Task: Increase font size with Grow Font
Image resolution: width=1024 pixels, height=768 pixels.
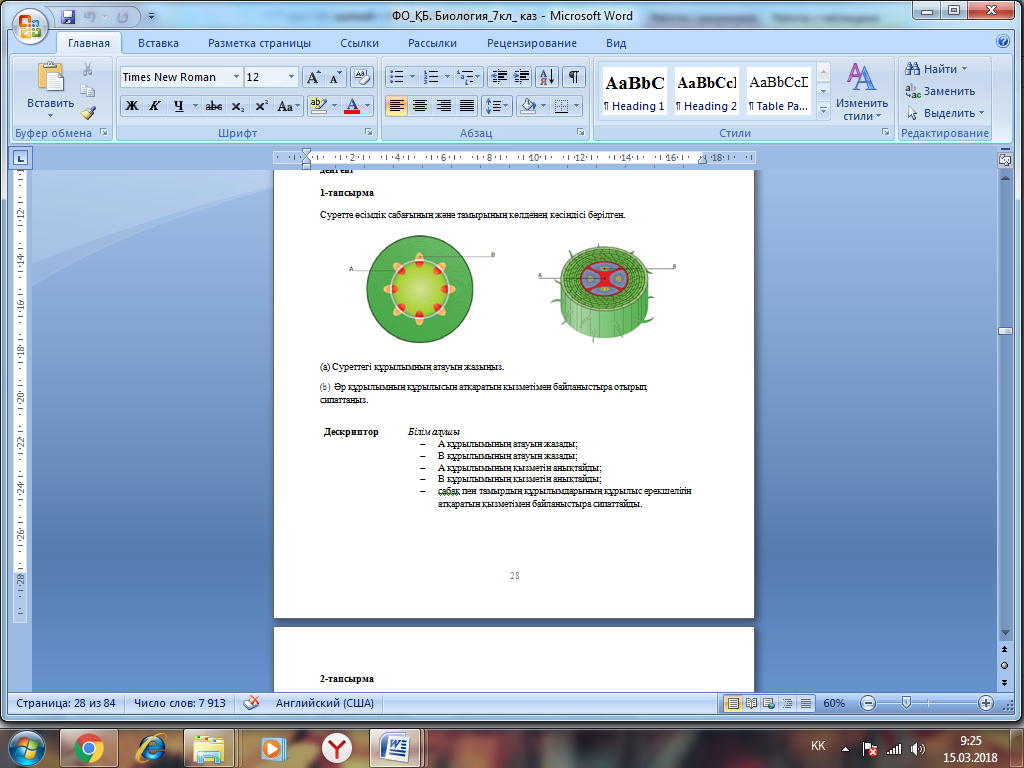Action: click(313, 77)
